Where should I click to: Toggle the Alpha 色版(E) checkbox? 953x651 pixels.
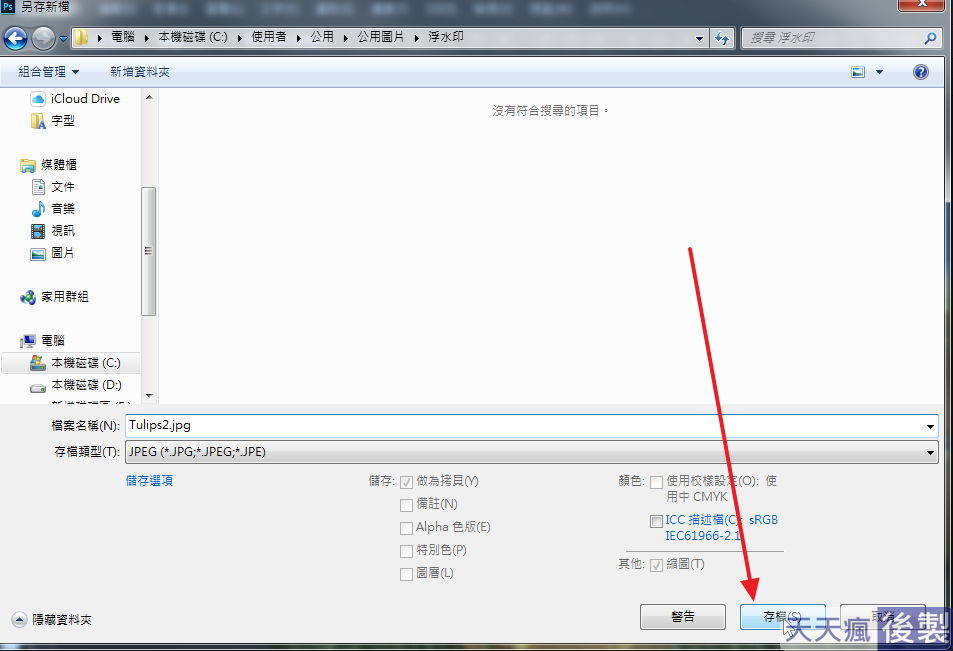[406, 528]
